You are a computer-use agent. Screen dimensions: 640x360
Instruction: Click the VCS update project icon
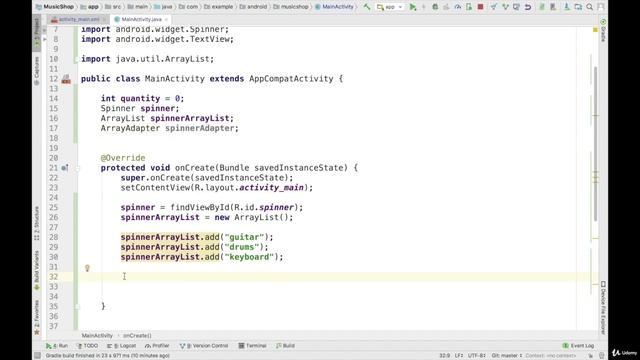tap(493, 7)
